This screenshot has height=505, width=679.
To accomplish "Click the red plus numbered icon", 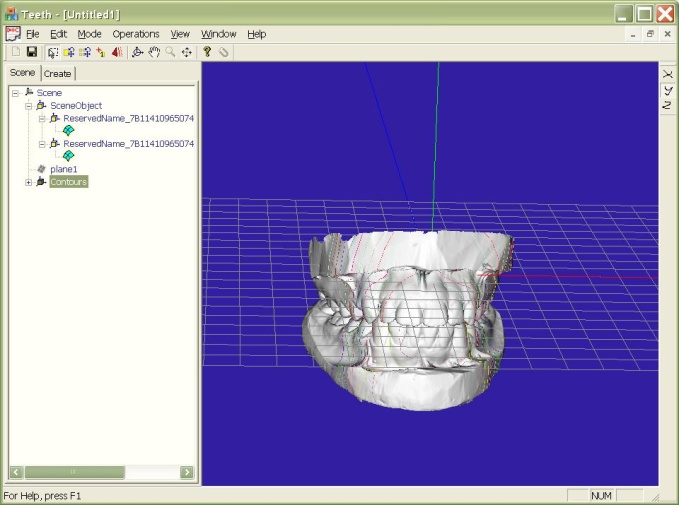I will click(101, 52).
